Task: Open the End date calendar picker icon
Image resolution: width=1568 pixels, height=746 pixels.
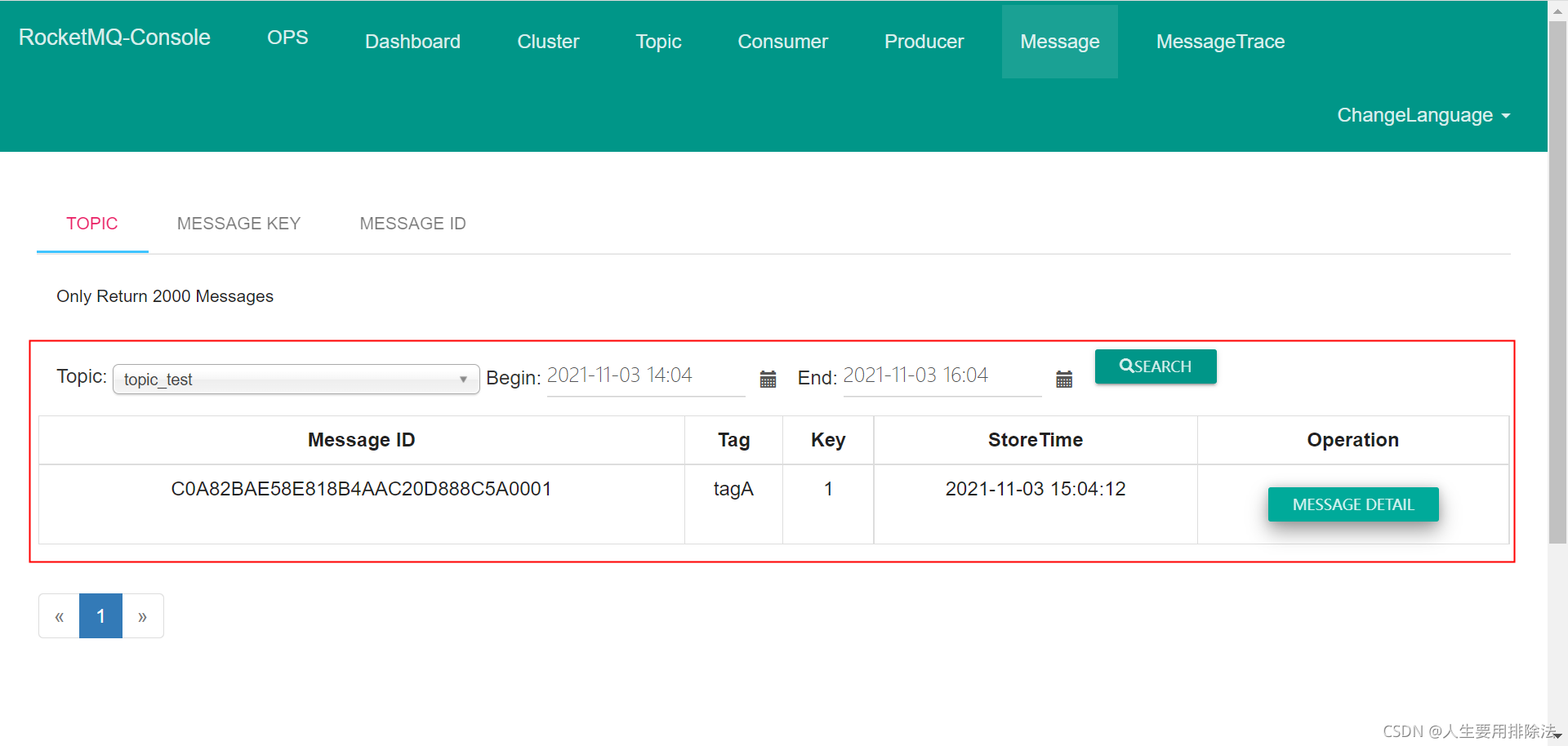Action: [x=1064, y=380]
